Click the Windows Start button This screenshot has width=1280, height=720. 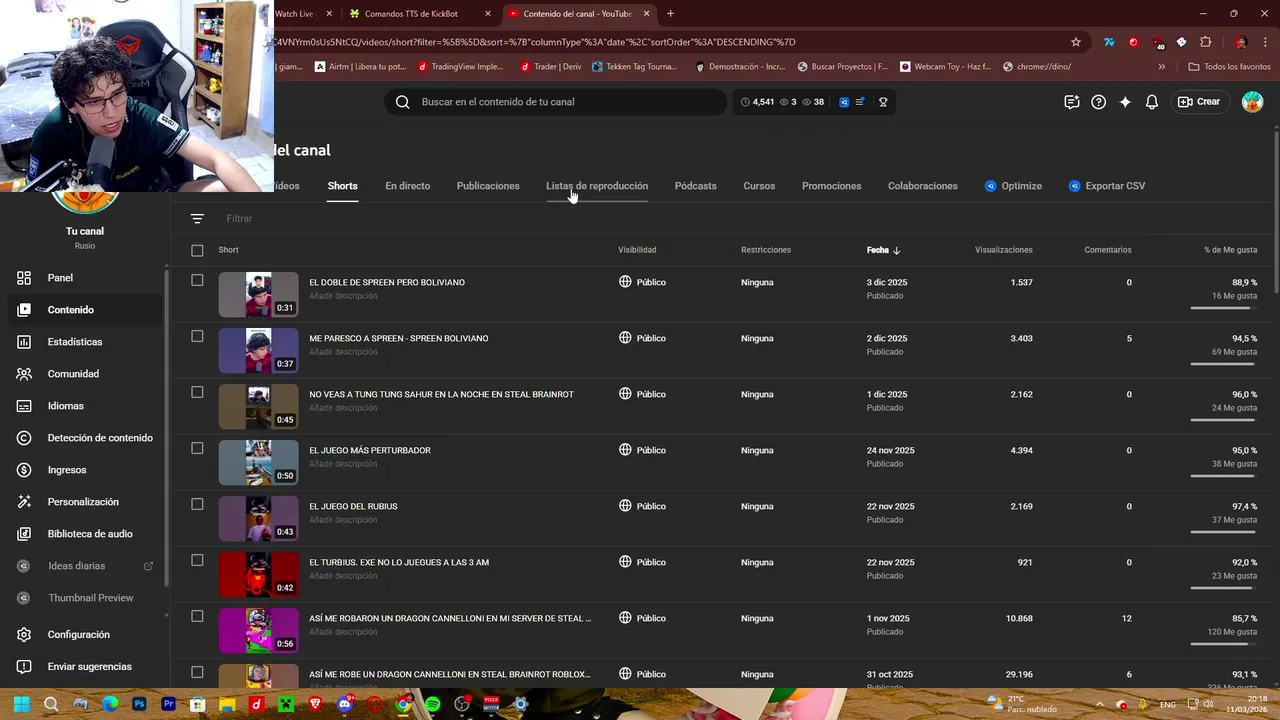click(x=22, y=704)
